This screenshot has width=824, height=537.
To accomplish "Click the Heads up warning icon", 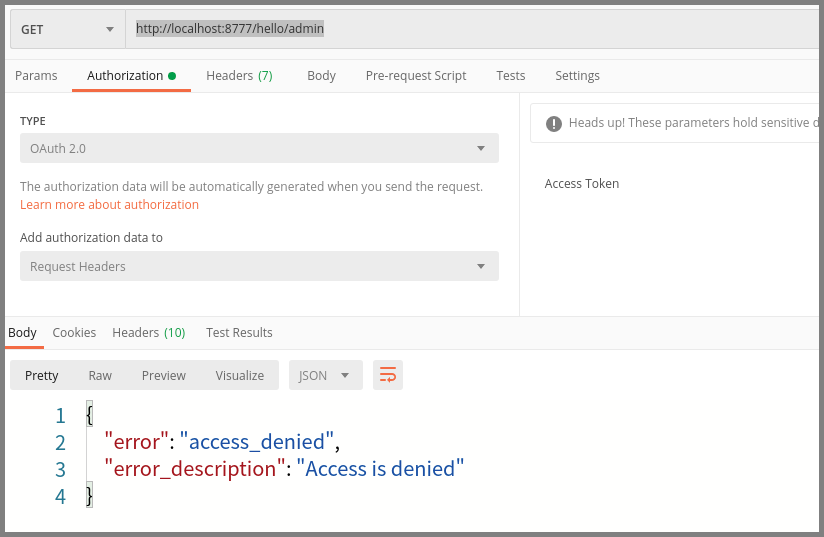I will pyautogui.click(x=553, y=123).
